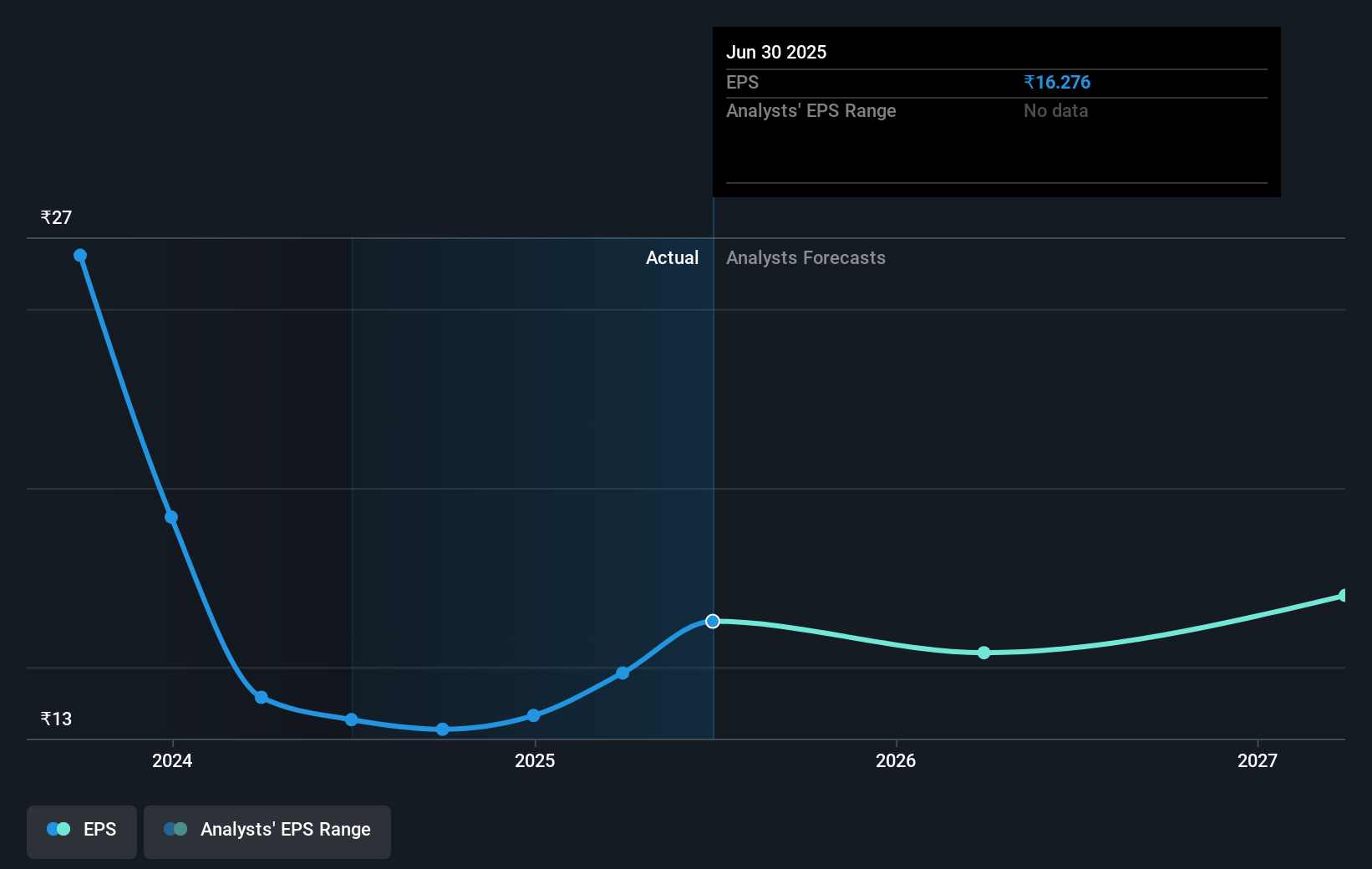Image resolution: width=1372 pixels, height=869 pixels.
Task: Click the 2024 axis label
Action: [x=172, y=760]
